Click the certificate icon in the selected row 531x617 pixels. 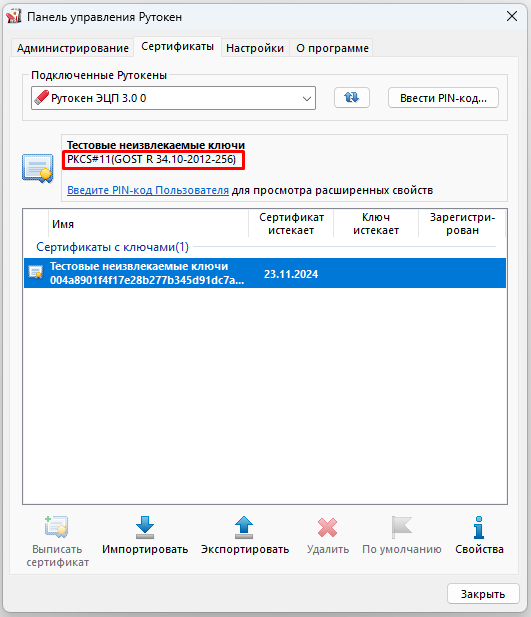(35, 272)
